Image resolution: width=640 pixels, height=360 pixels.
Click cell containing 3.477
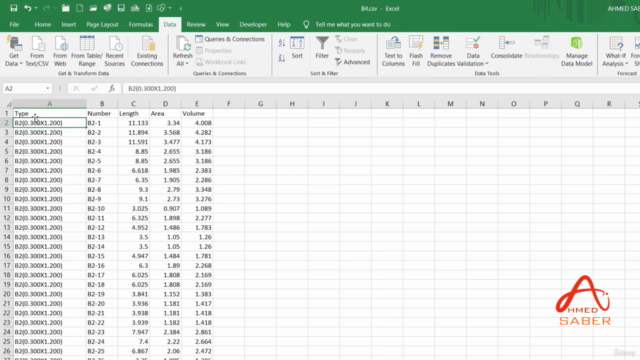click(165, 142)
